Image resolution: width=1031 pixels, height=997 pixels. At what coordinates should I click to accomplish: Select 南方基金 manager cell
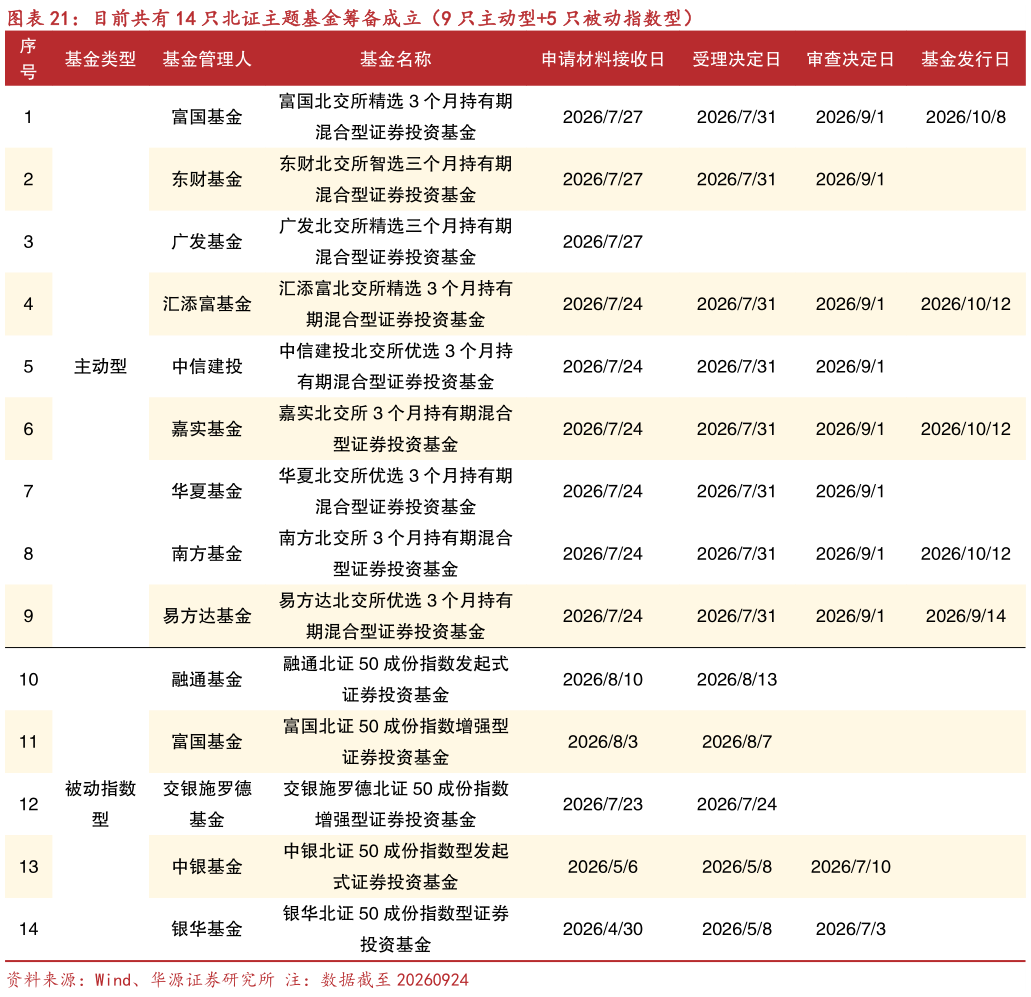[206, 554]
